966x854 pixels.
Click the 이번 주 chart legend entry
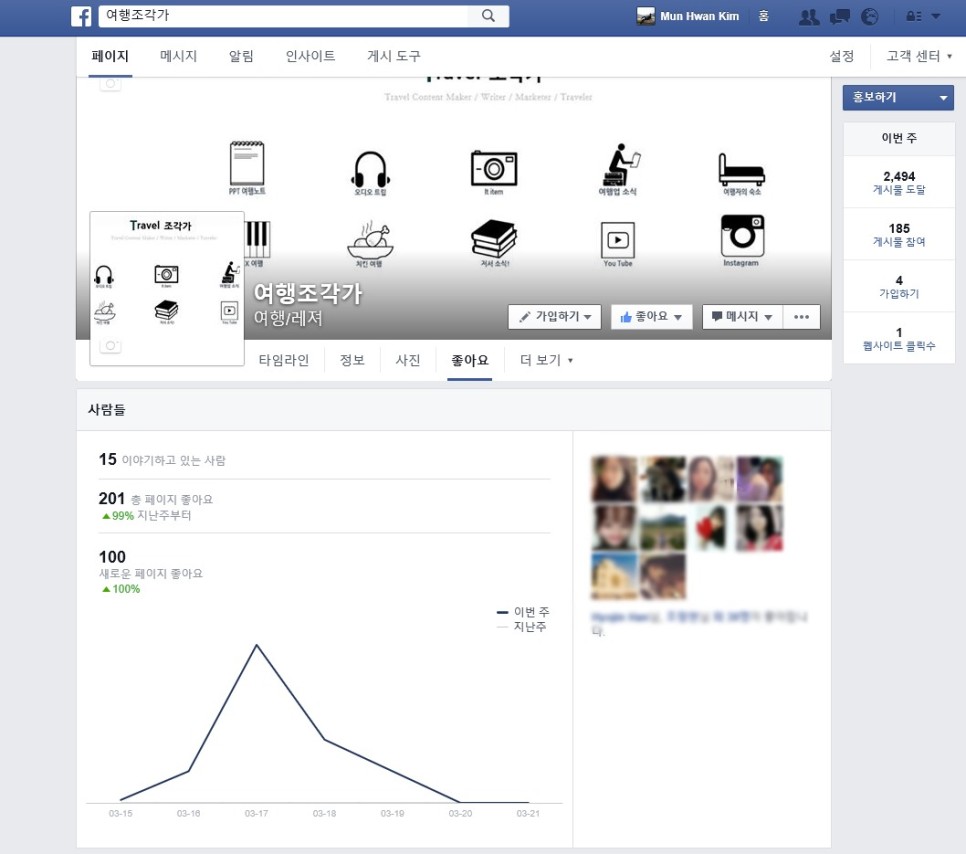(x=522, y=612)
